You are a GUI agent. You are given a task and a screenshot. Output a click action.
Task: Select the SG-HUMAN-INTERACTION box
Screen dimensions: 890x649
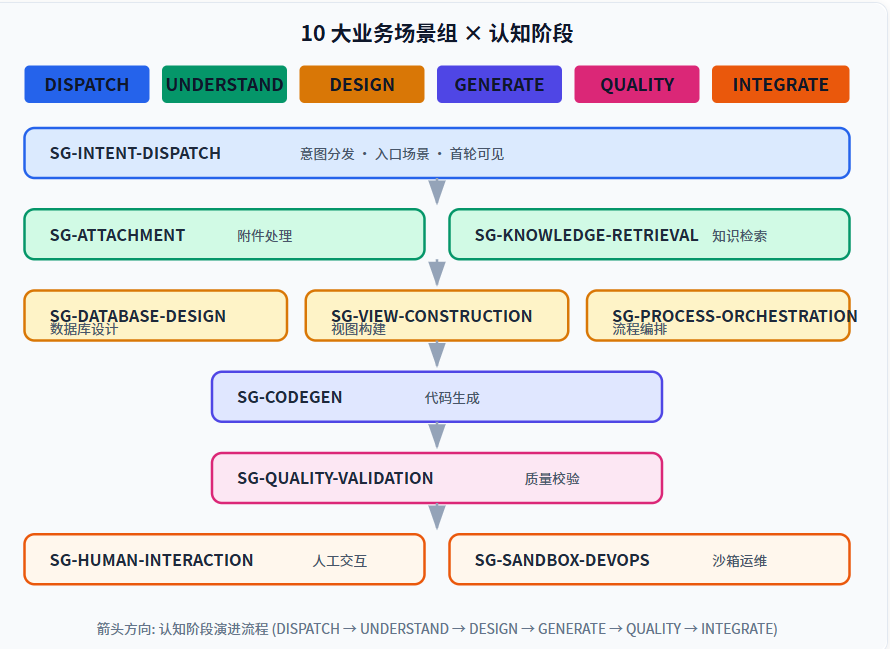point(224,559)
